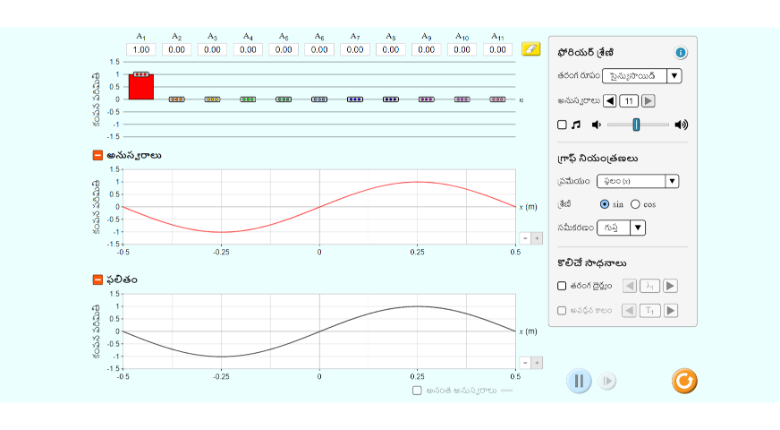Click the muted speaker icon at volume minimum

(596, 125)
